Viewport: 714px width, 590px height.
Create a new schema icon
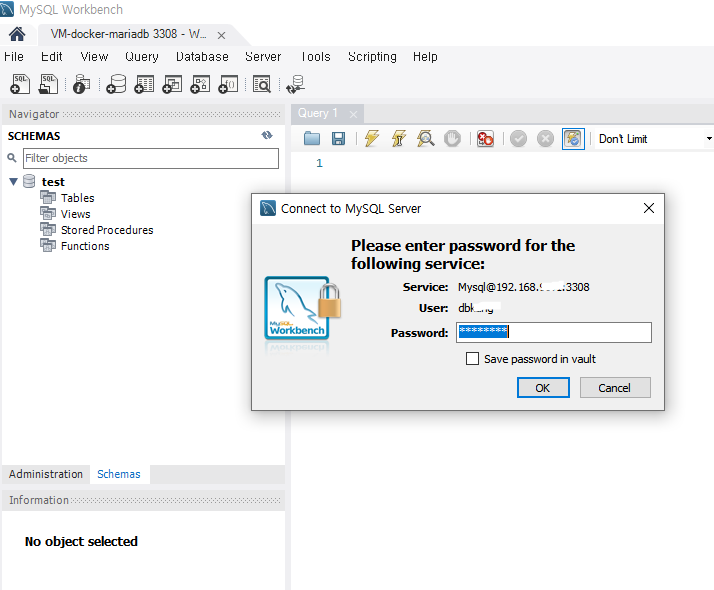click(x=116, y=84)
